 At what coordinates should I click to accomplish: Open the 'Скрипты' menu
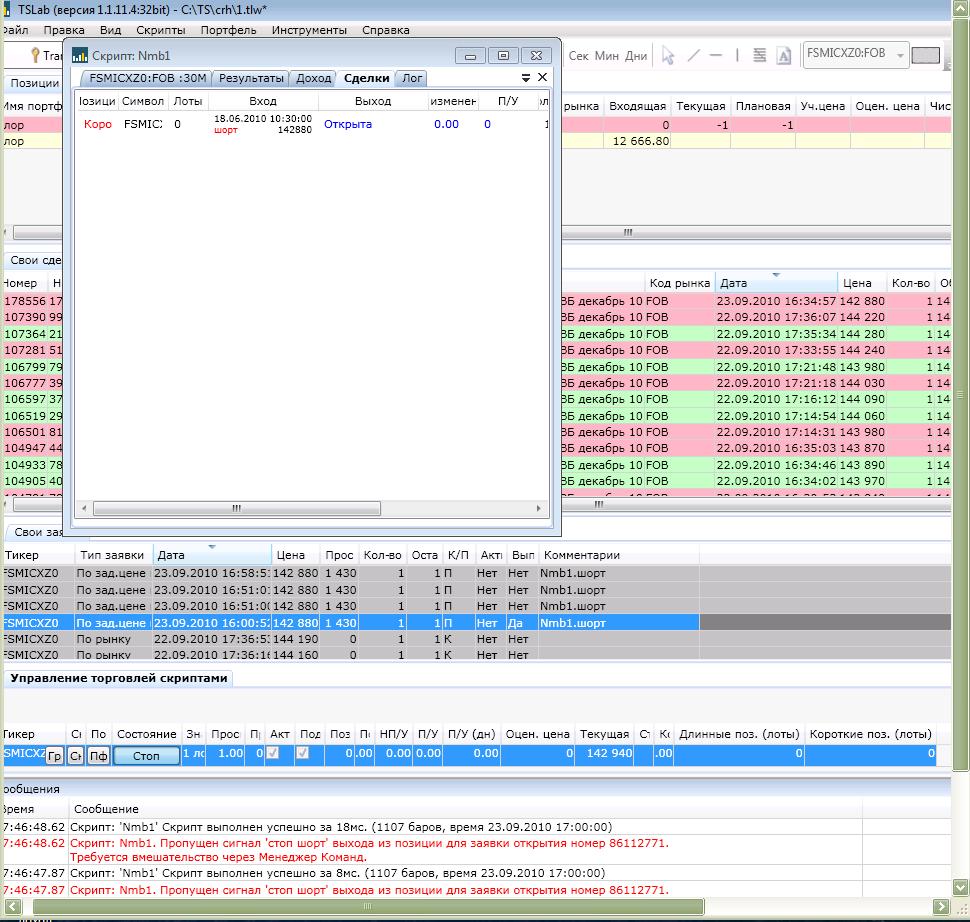(x=160, y=30)
